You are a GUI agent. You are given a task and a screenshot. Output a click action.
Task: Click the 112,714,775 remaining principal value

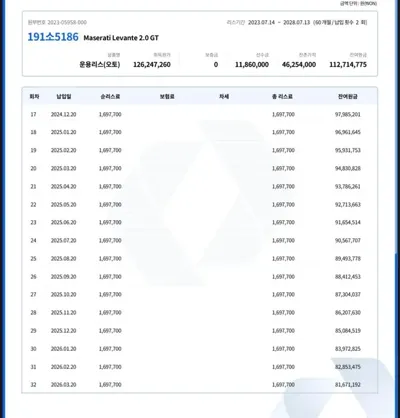pyautogui.click(x=348, y=65)
